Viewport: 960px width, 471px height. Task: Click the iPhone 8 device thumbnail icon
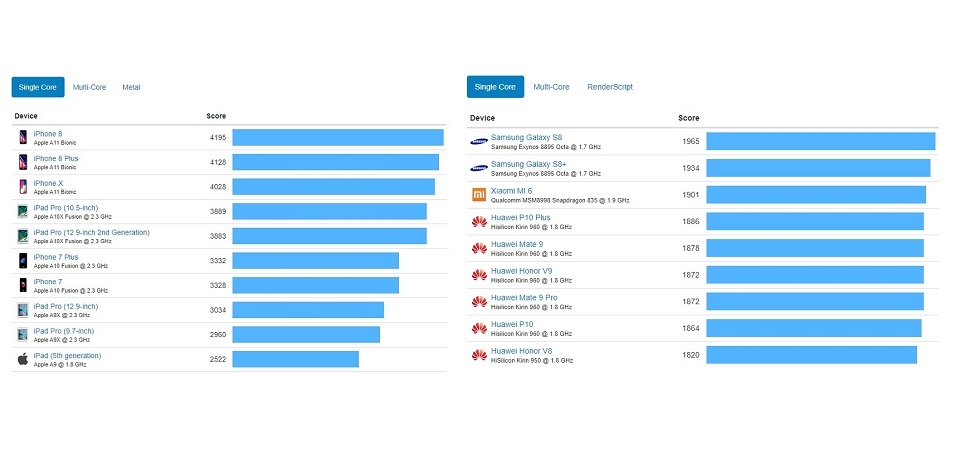coord(23,137)
